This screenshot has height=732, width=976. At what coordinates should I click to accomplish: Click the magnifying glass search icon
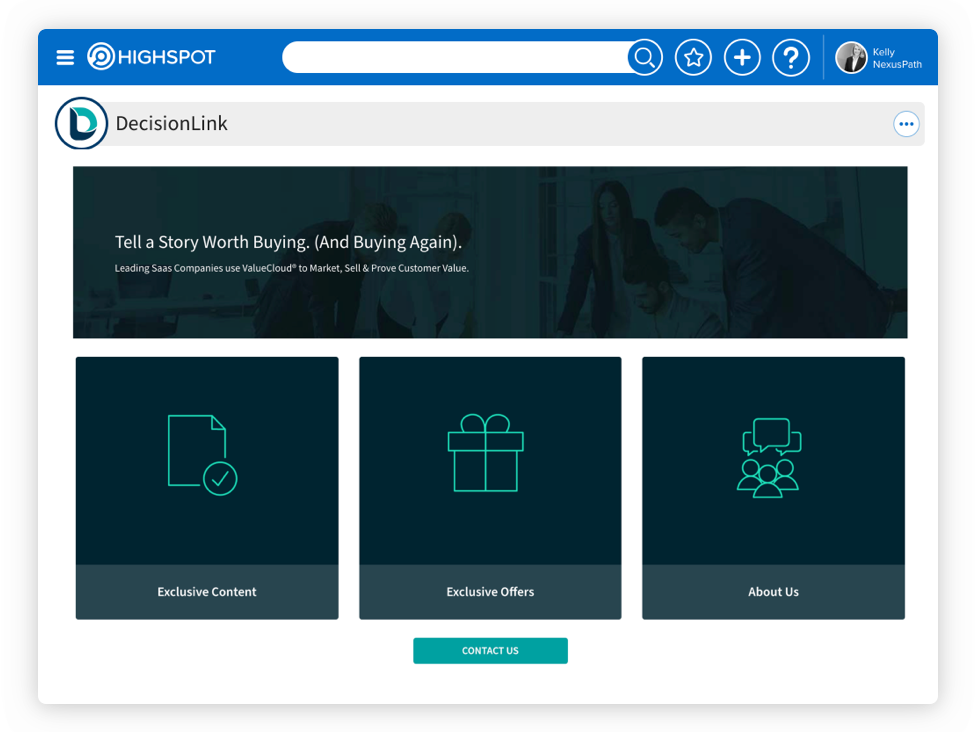point(645,58)
